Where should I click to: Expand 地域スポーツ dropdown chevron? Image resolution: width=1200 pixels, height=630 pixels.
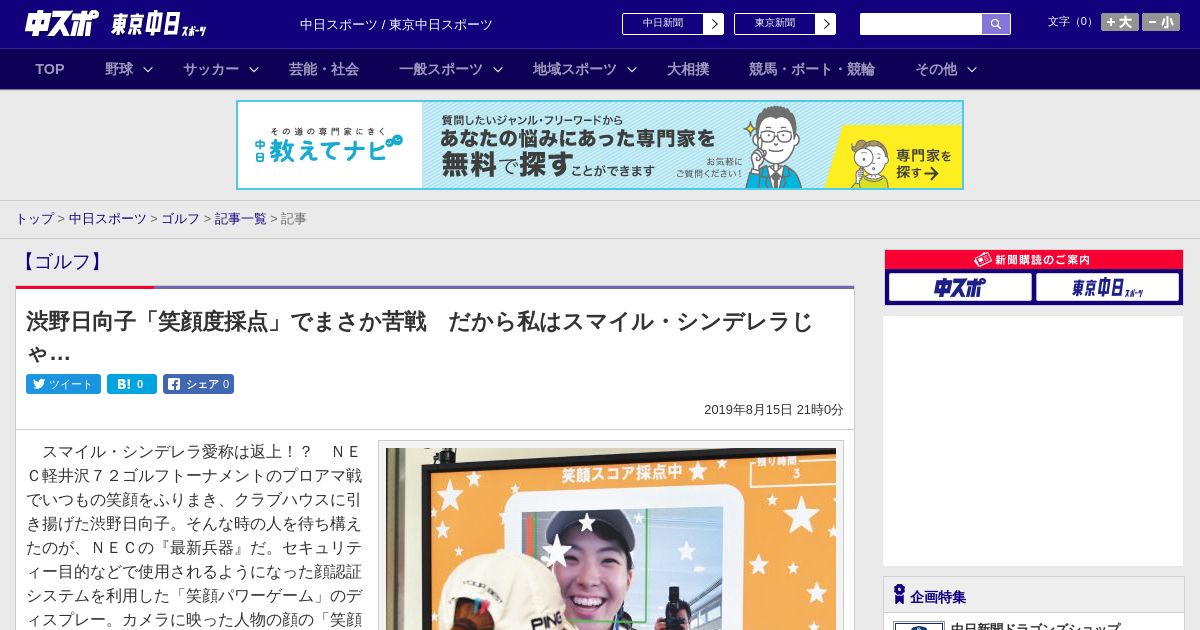pyautogui.click(x=632, y=69)
